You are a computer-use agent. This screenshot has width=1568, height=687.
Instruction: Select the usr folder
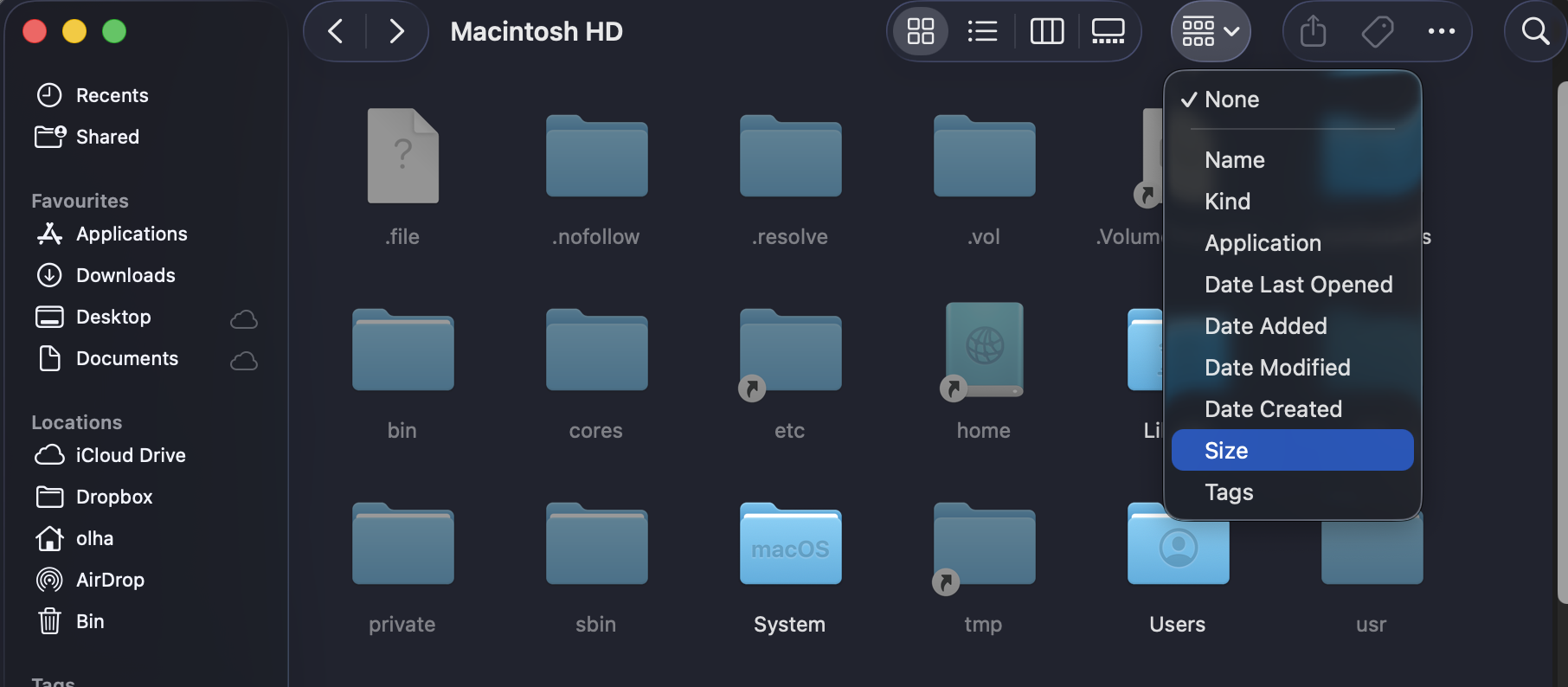(1372, 550)
